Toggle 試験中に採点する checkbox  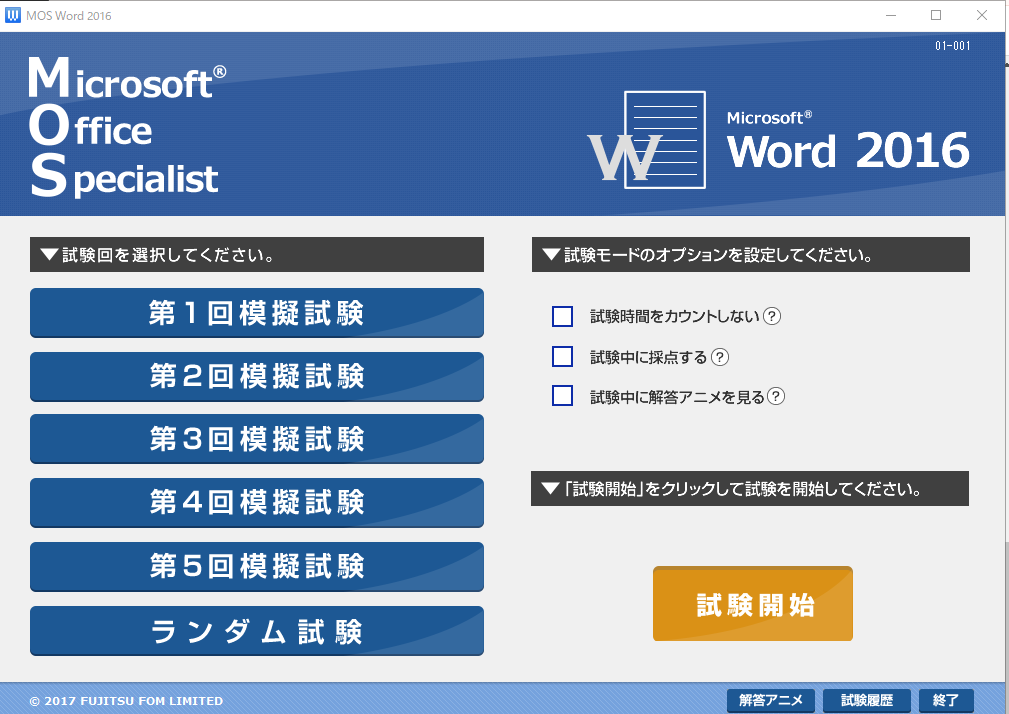tap(562, 356)
